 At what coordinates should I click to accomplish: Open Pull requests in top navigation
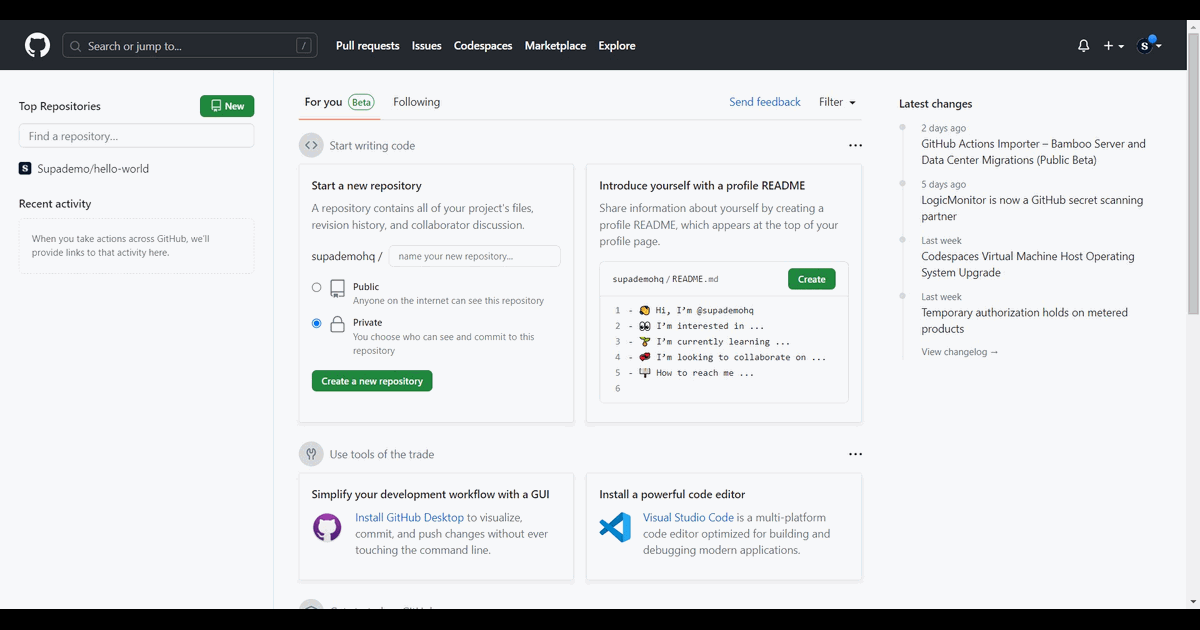click(x=368, y=46)
